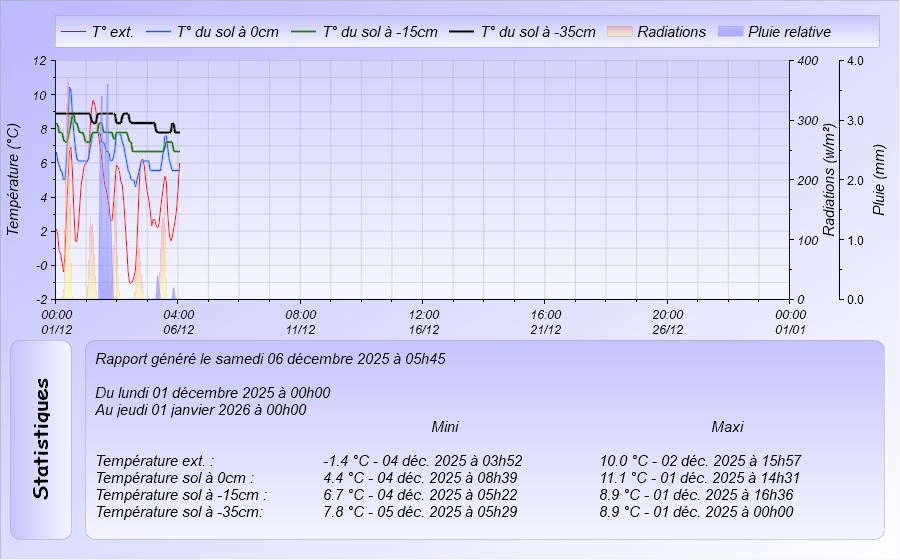The width and height of the screenshot is (900, 560).
Task: Click the red T° ext. legend line
Action: (73, 32)
